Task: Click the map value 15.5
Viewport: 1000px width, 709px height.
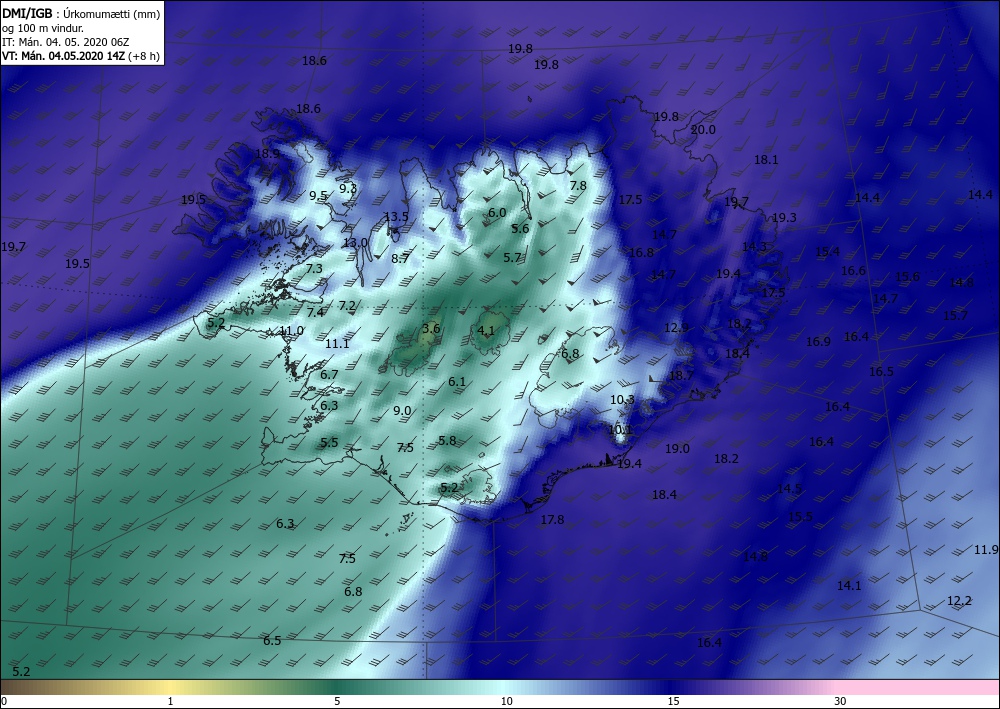Action: coord(800,516)
